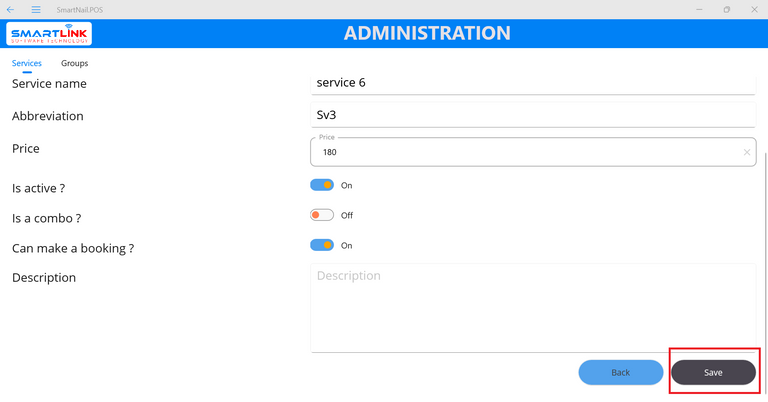
Task: Select the Services tab
Action: pyautogui.click(x=27, y=63)
